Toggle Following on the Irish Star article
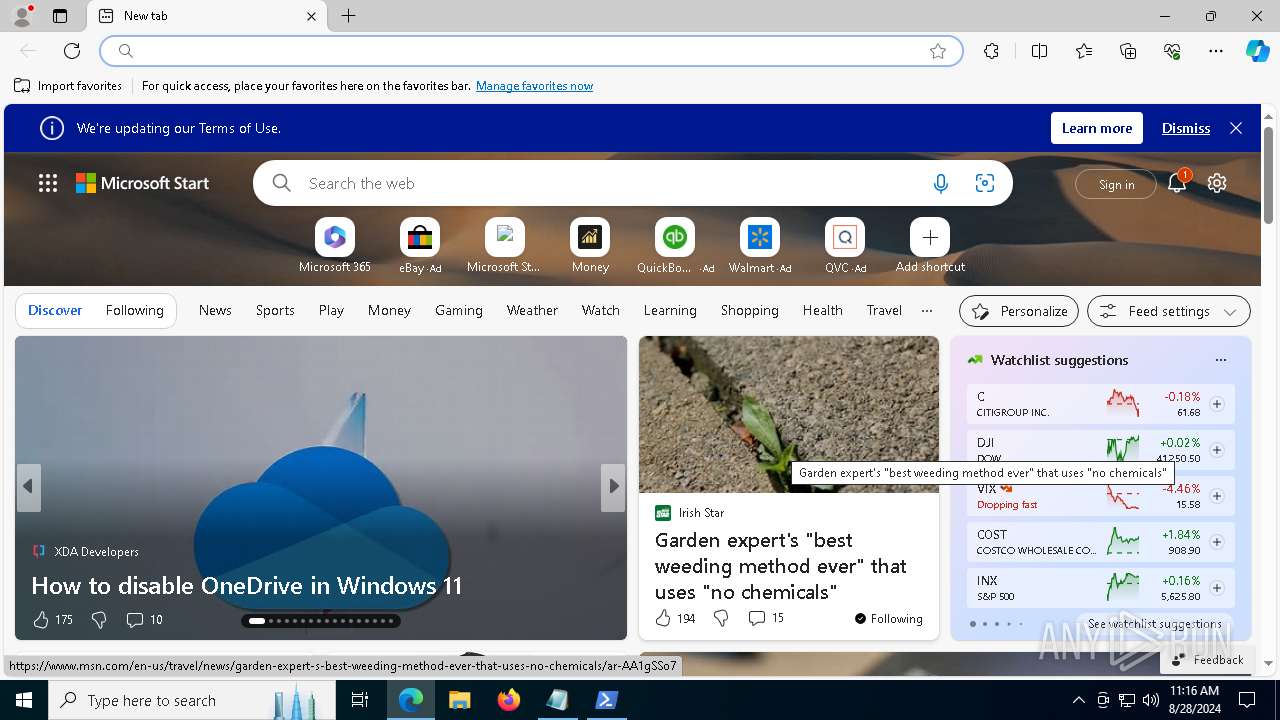 click(889, 619)
